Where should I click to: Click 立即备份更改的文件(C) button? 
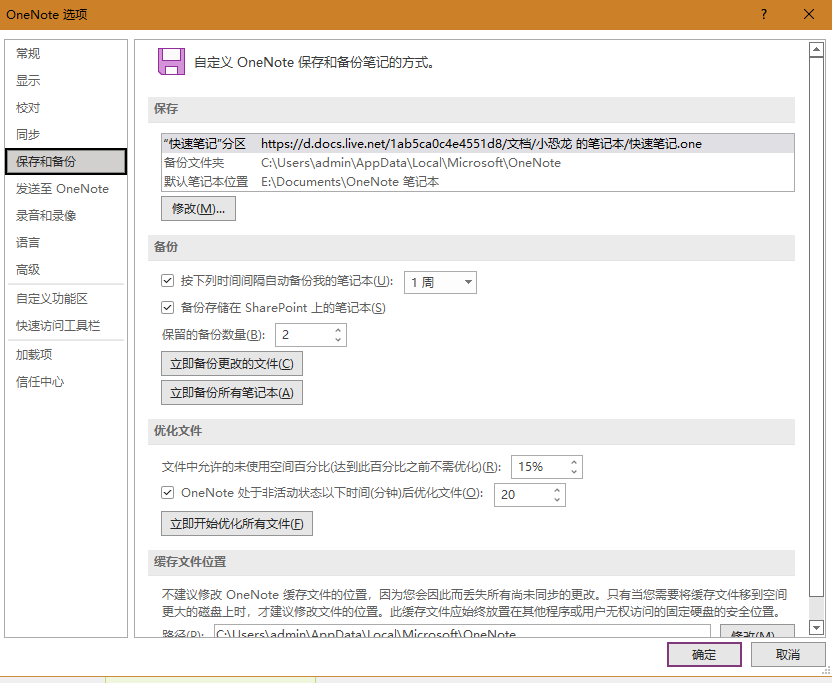click(232, 364)
